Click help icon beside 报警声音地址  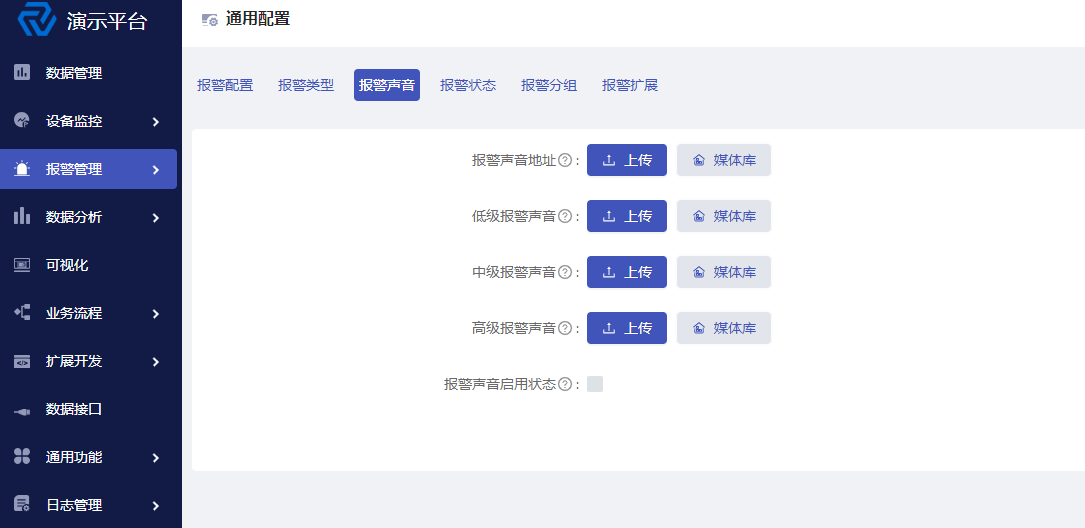click(x=565, y=161)
